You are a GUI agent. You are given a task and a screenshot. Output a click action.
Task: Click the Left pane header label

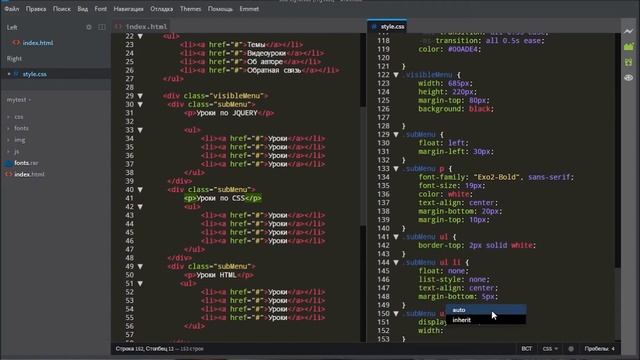(x=12, y=27)
